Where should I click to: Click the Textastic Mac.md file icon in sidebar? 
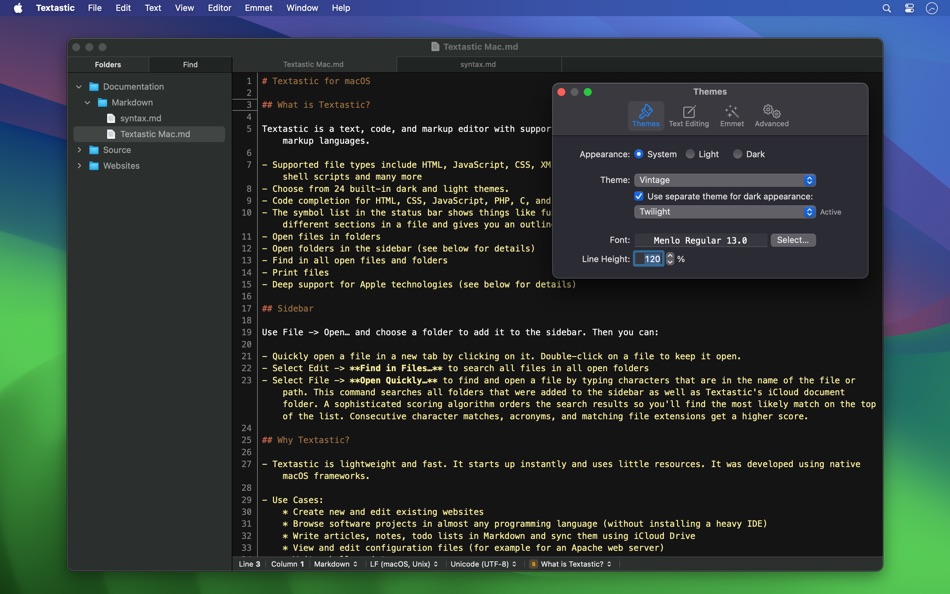coord(111,134)
